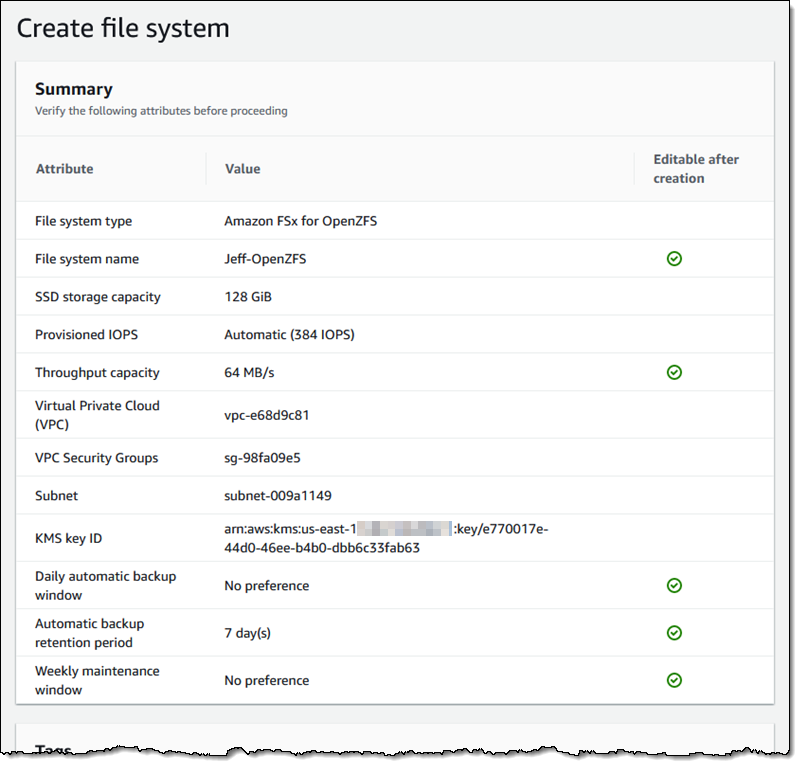Click the Attribute column header

click(x=65, y=169)
